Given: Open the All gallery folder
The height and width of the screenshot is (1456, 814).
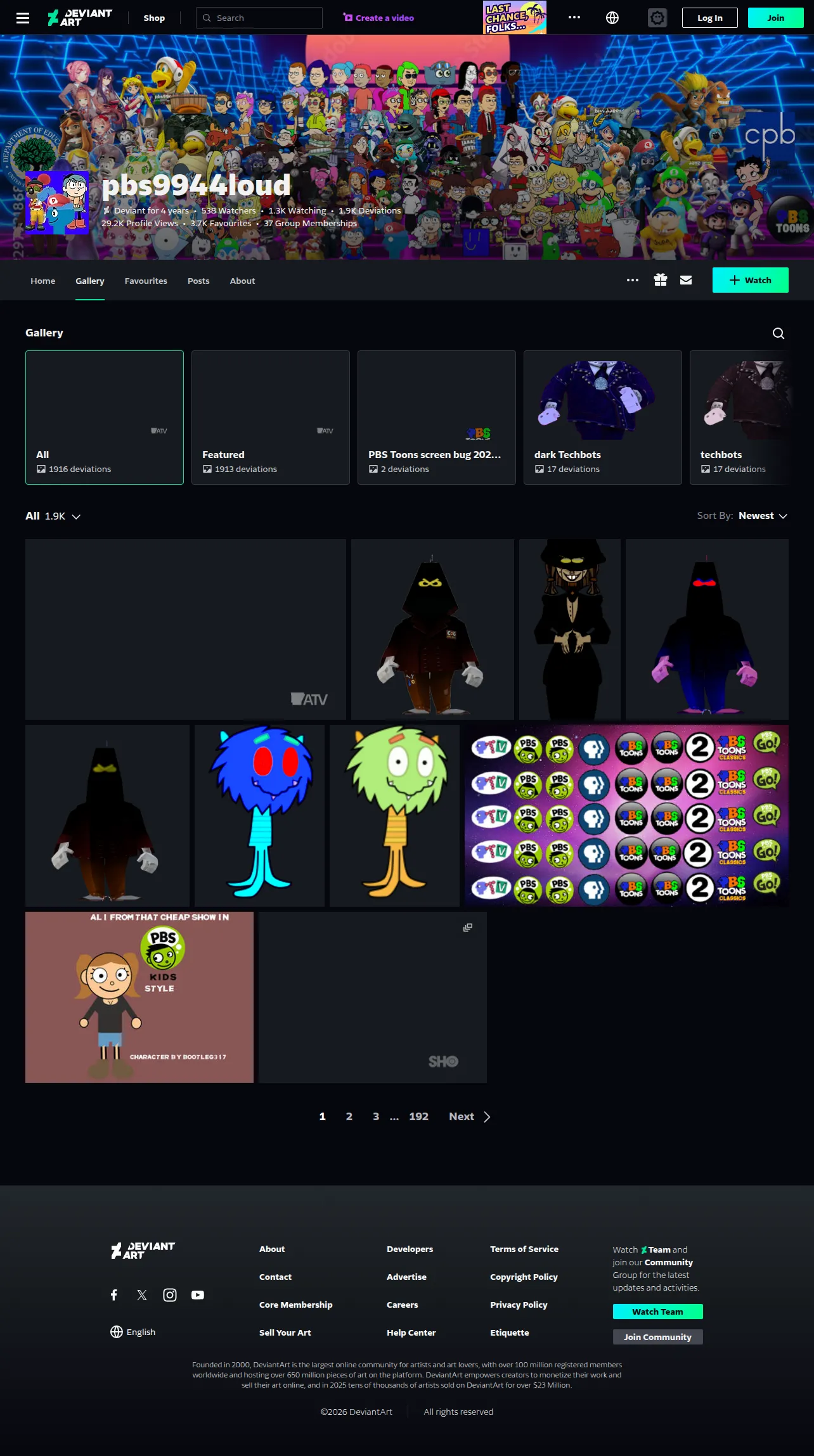Looking at the screenshot, I should [x=105, y=418].
